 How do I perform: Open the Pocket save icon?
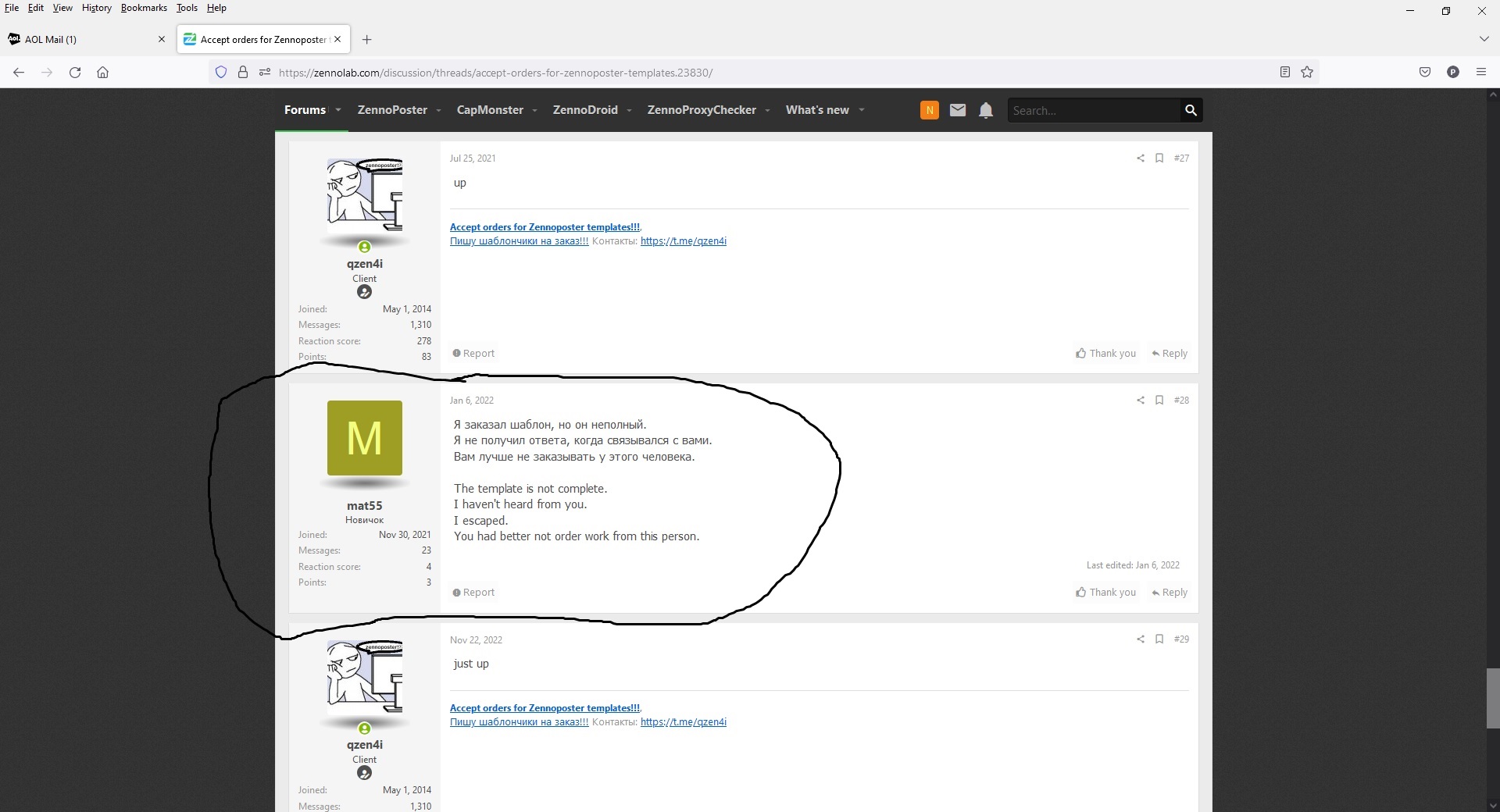tap(1425, 73)
